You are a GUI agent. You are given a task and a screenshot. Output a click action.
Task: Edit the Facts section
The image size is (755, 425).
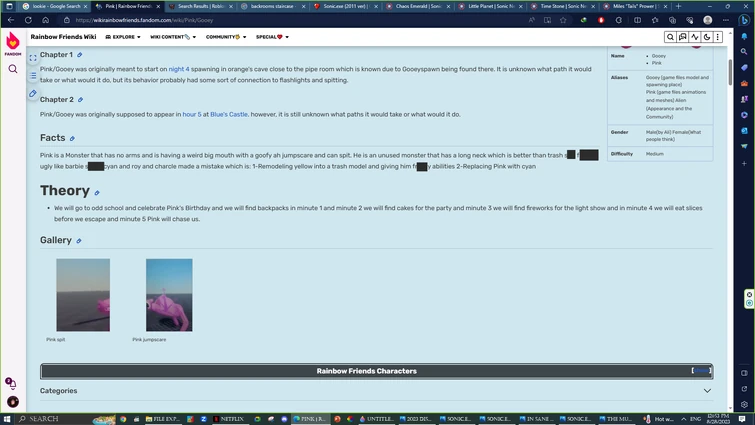pyautogui.click(x=72, y=139)
